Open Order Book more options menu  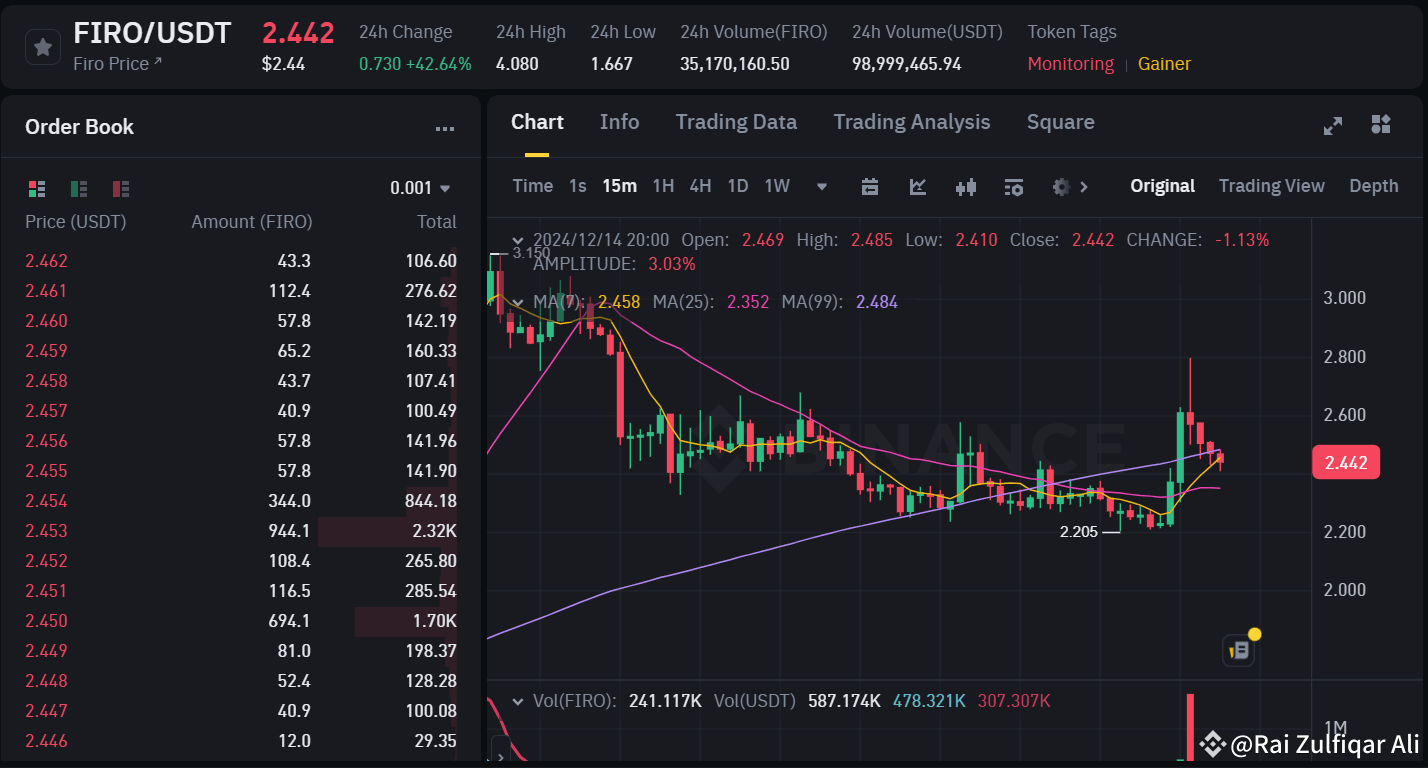(x=445, y=128)
